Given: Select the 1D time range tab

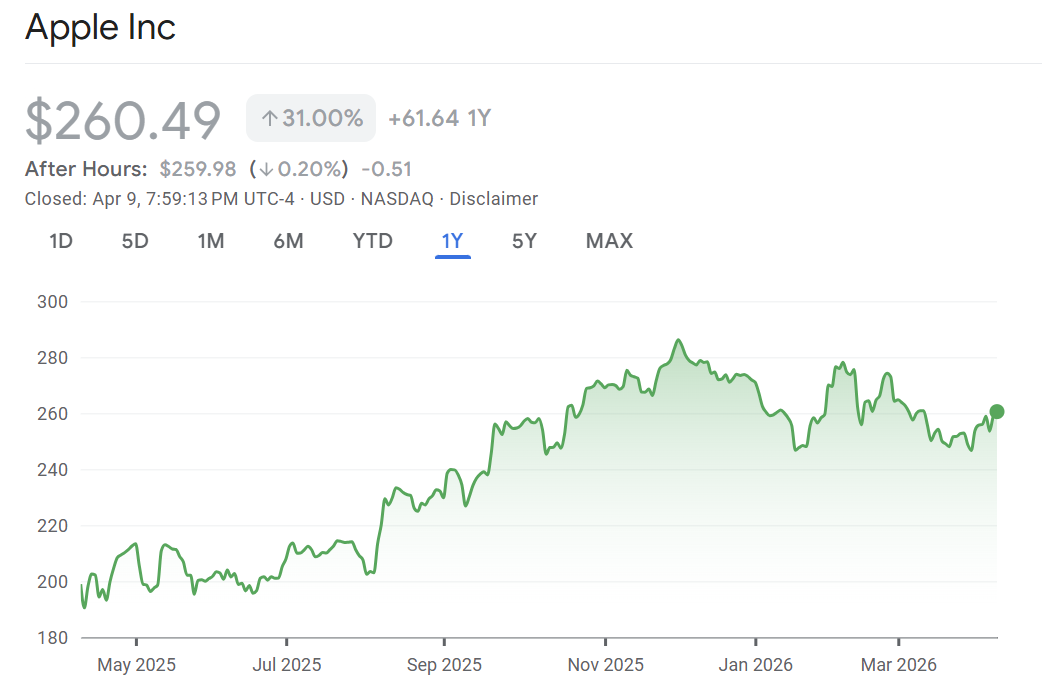Looking at the screenshot, I should (x=61, y=241).
